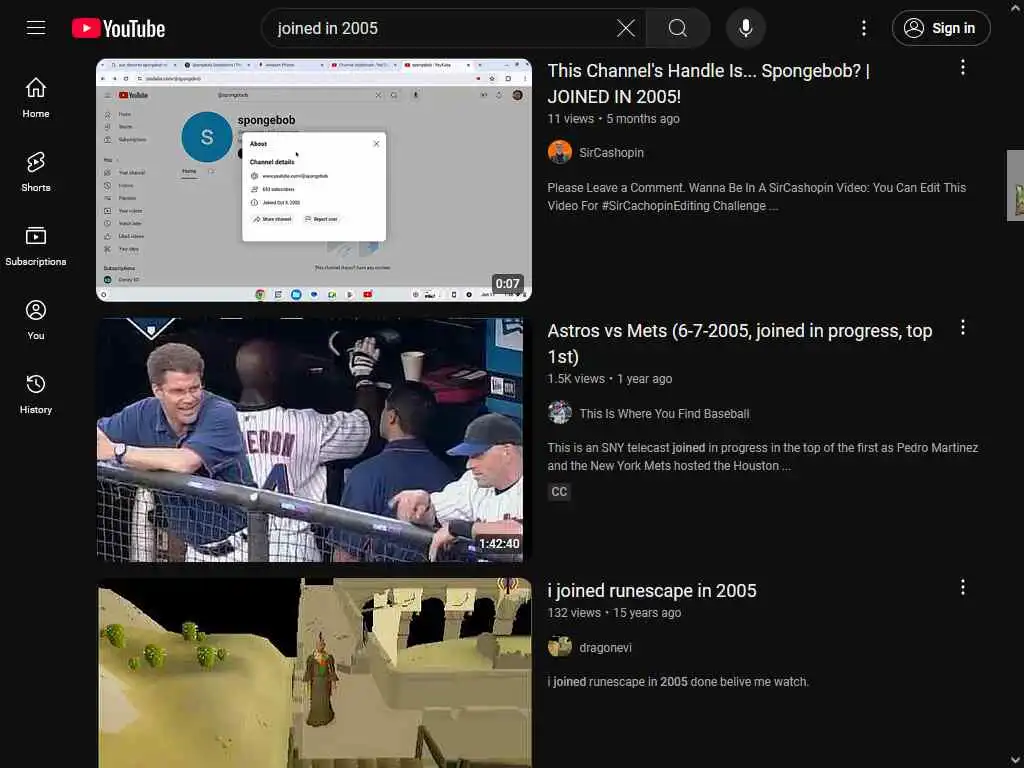The width and height of the screenshot is (1024, 768).
Task: Start voice search with microphone
Action: (745, 28)
